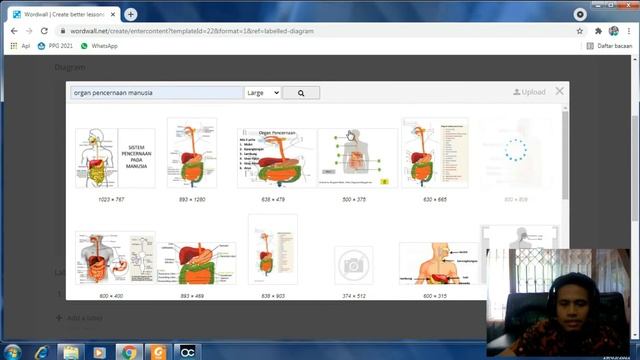This screenshot has width=640, height=360.
Task: Open the Windows Start menu
Action: click(12, 352)
